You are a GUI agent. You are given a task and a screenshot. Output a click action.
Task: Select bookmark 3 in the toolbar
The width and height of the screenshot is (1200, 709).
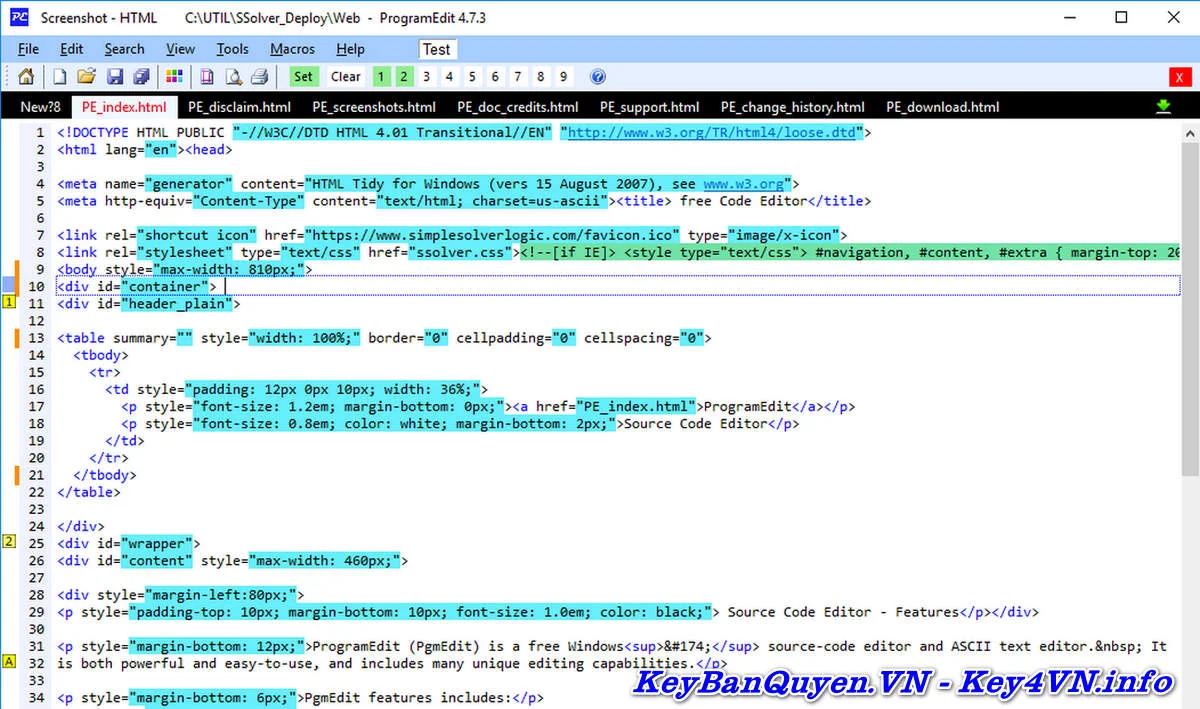pos(426,77)
